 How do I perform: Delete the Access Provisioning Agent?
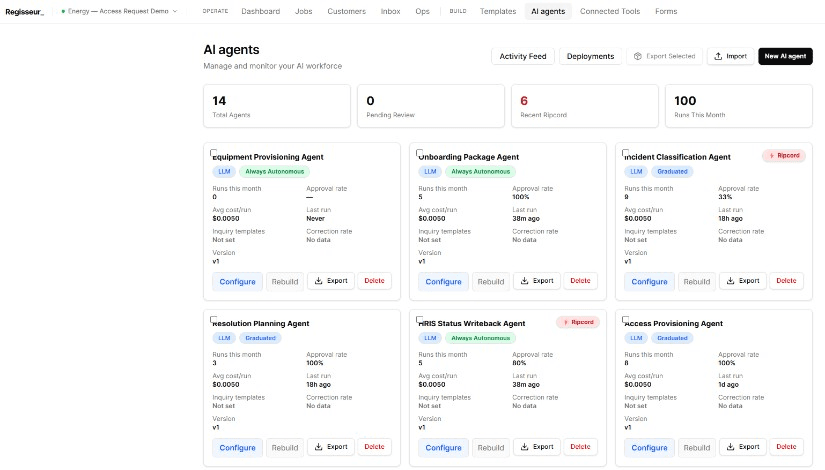click(786, 447)
